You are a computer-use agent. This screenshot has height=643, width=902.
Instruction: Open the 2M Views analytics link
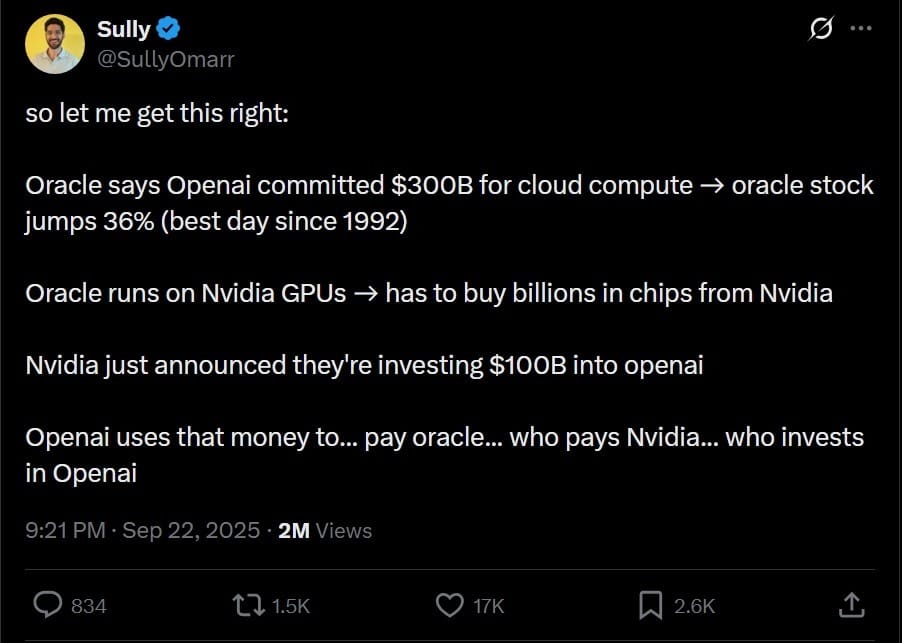coord(325,530)
